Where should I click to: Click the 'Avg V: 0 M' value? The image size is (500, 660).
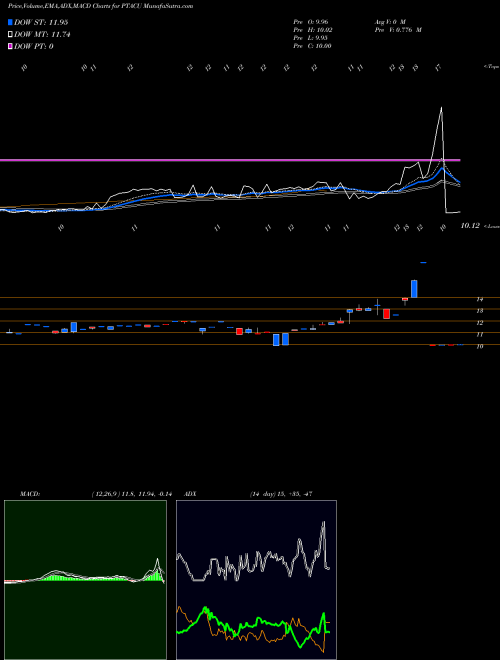pos(389,21)
